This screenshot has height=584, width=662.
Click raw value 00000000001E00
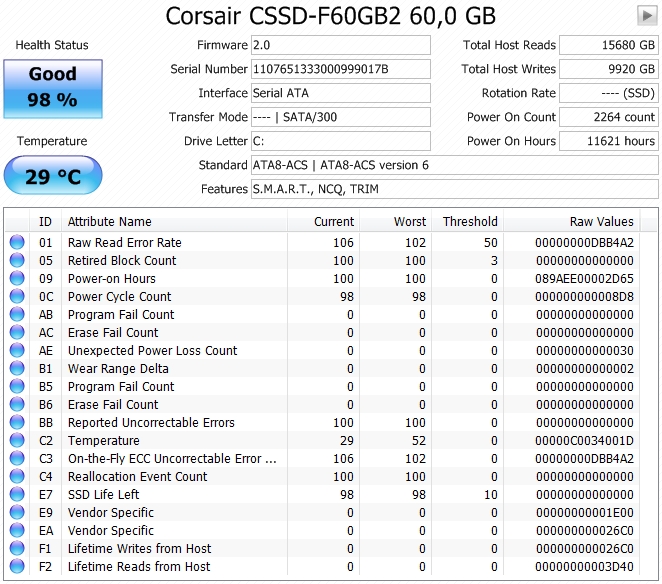pos(584,512)
